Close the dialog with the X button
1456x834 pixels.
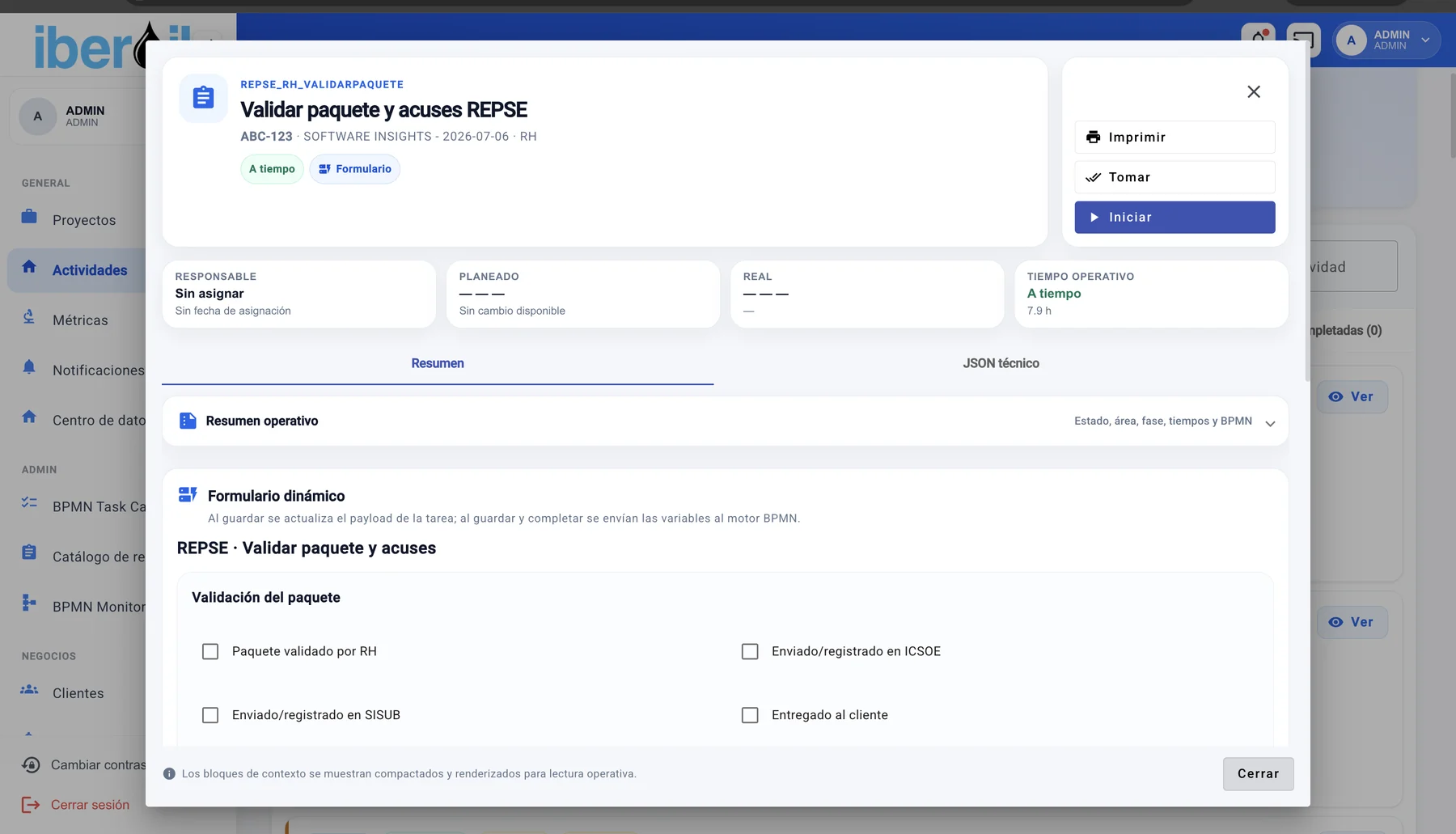1254,92
